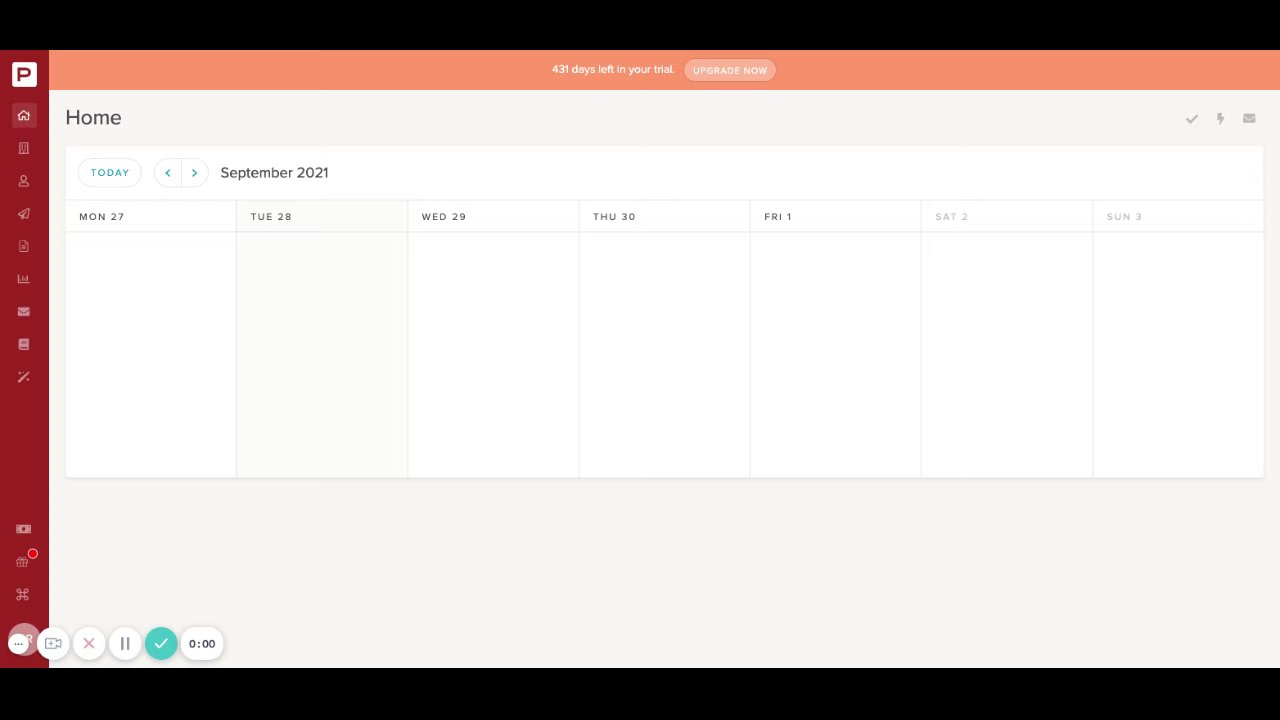
Task: Select the SAT 2 day header
Action: point(1007,216)
